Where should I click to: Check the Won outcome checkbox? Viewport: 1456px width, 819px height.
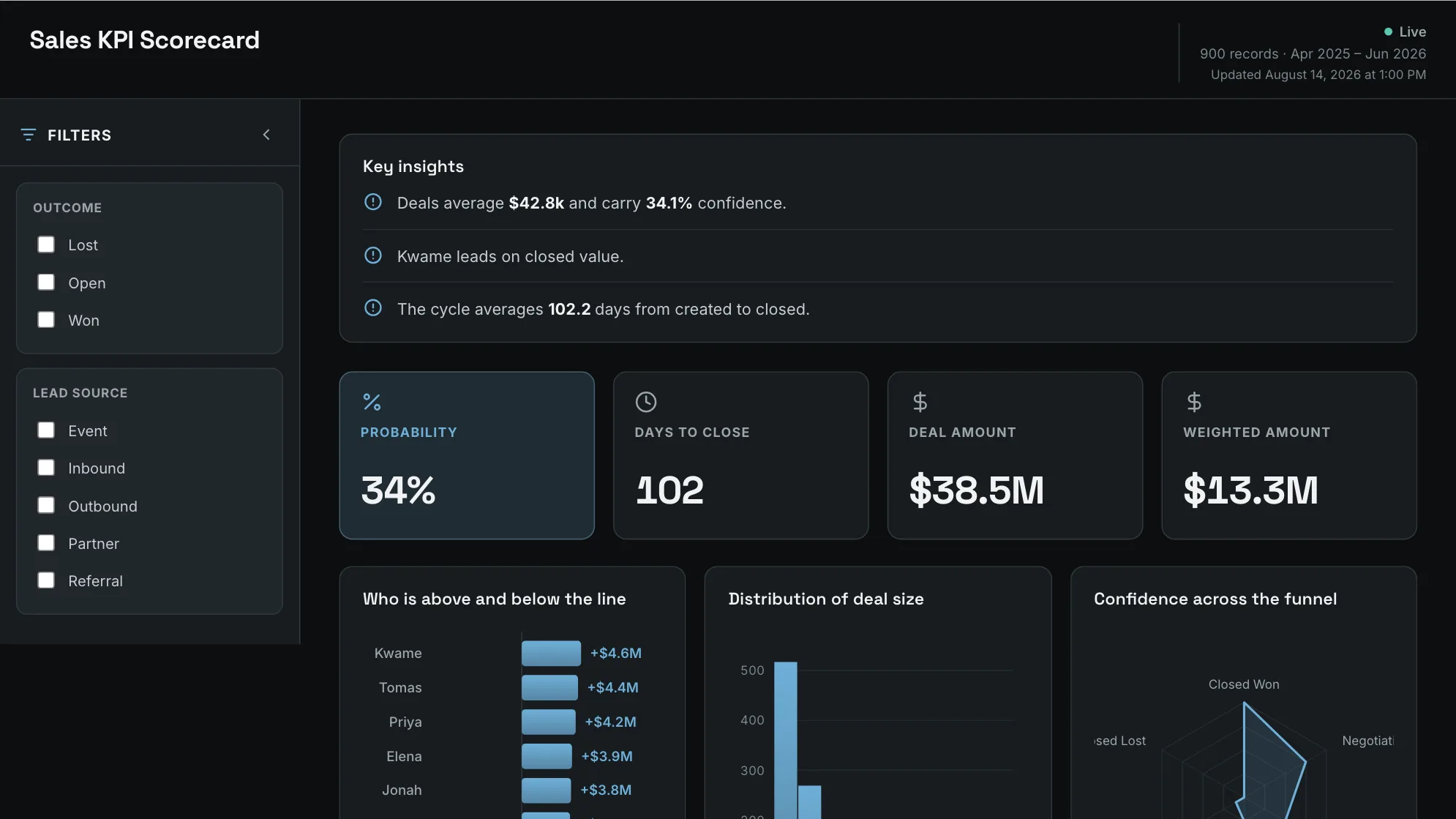[x=46, y=320]
